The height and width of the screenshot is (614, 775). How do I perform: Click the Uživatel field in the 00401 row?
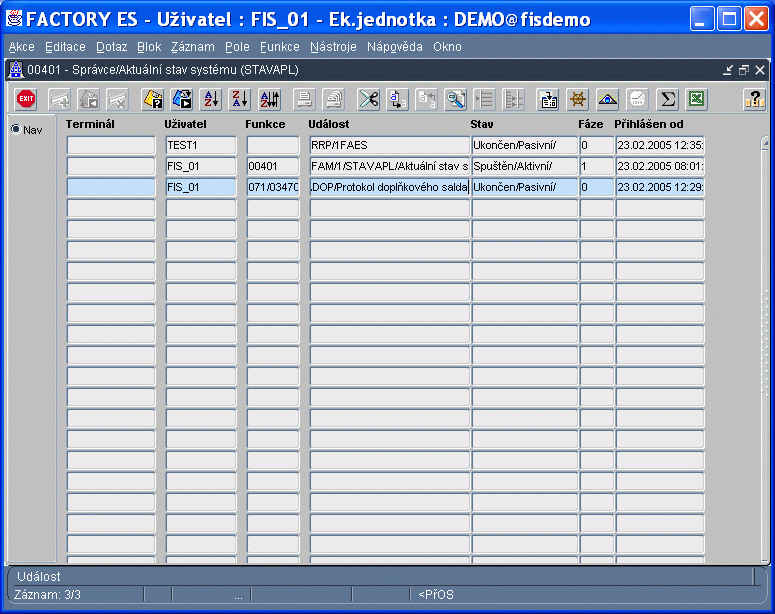coord(201,166)
